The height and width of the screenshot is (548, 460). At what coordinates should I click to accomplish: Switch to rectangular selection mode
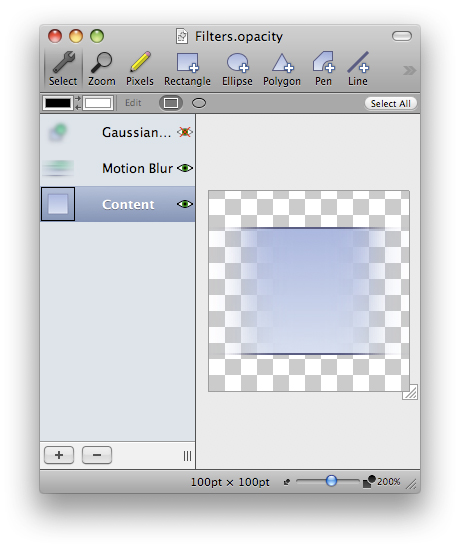(x=171, y=103)
